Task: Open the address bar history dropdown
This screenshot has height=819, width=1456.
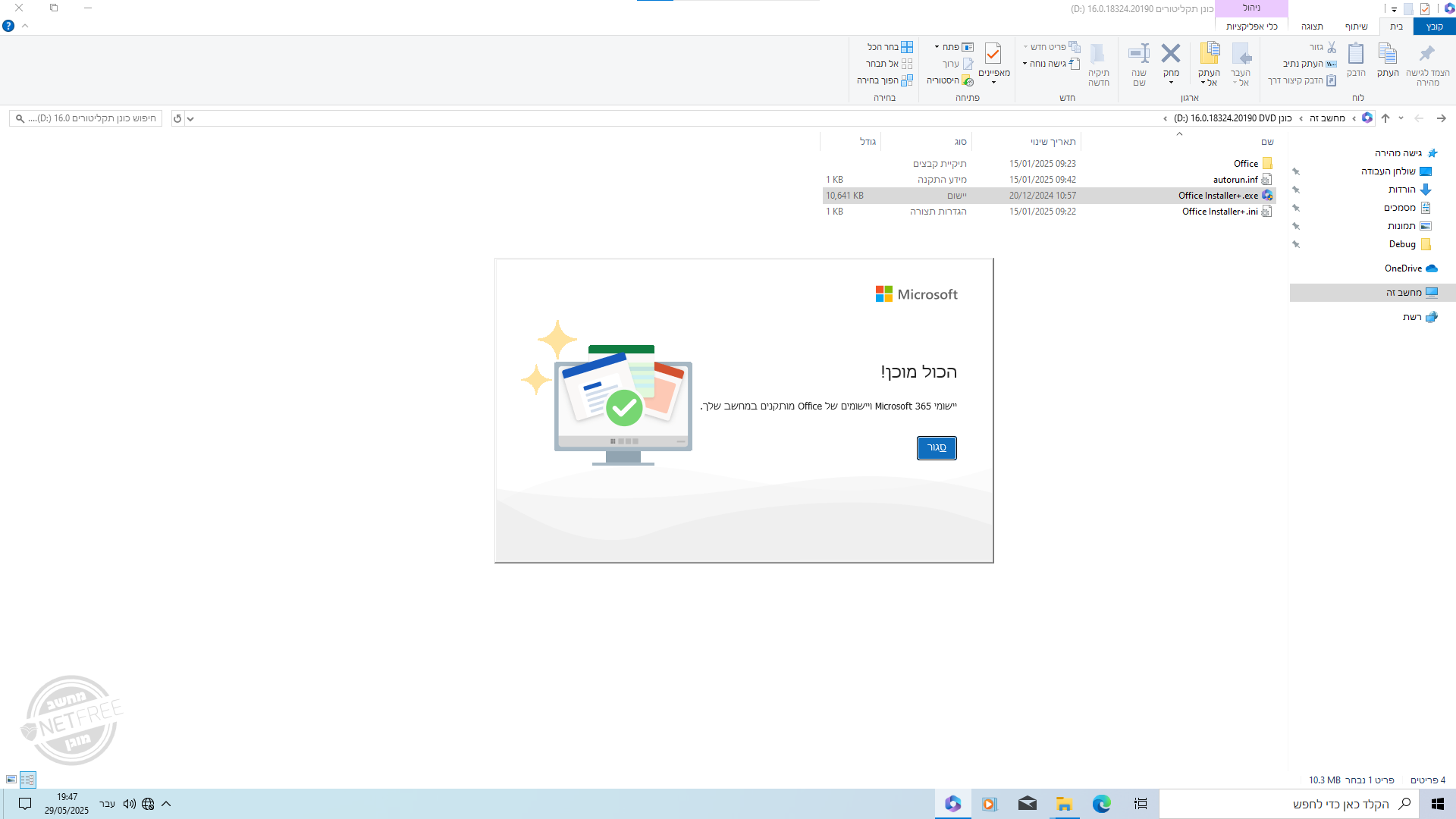Action: 190,118
